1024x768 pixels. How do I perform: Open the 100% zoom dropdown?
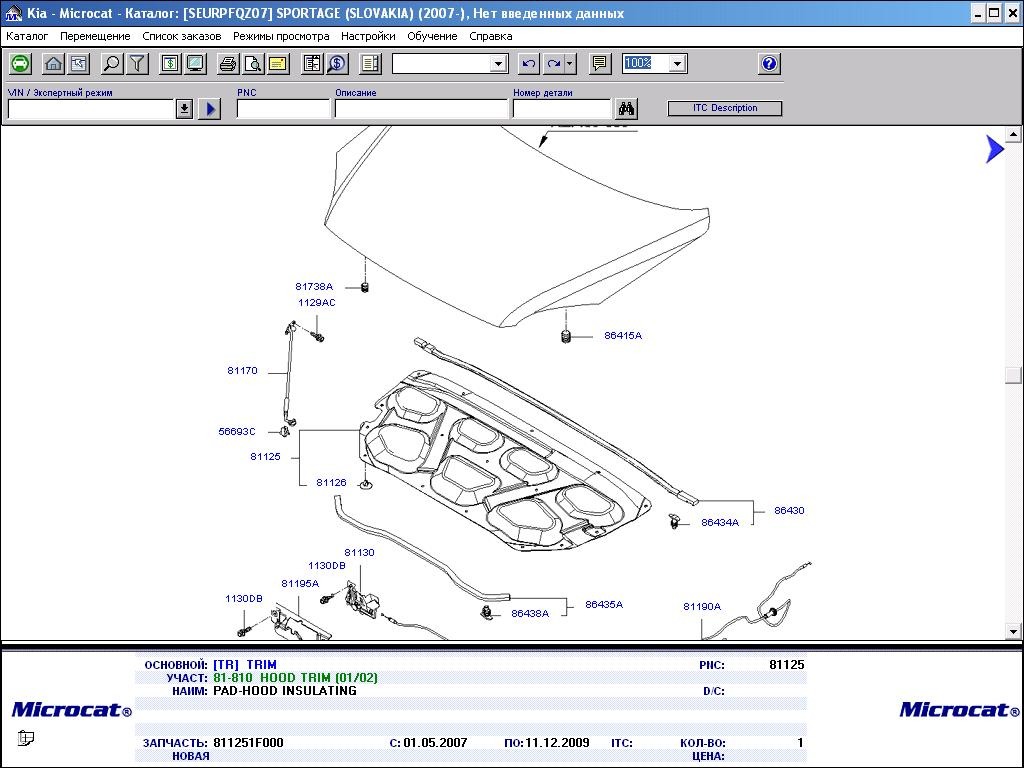(677, 63)
